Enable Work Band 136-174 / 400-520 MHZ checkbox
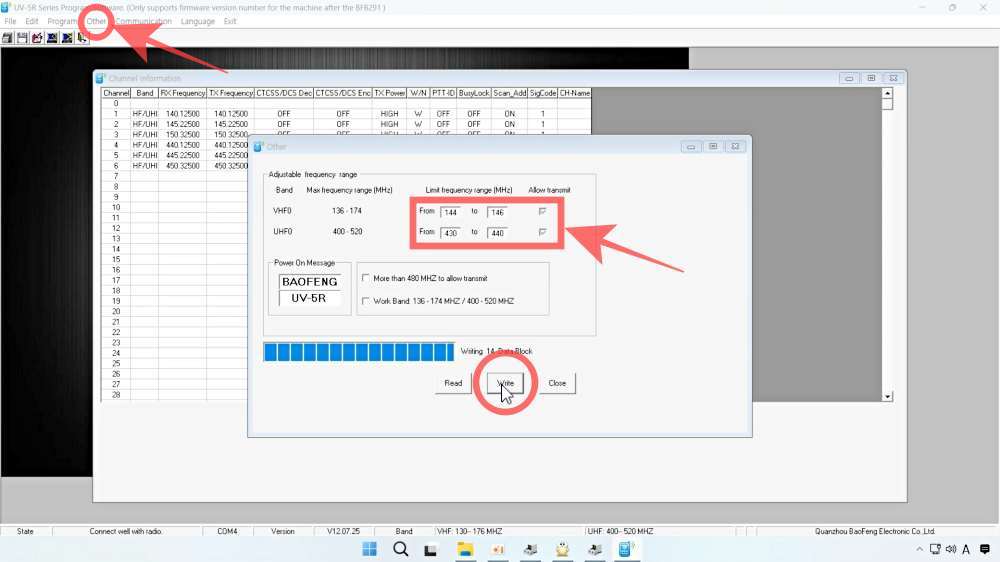This screenshot has width=1000, height=562. point(365,301)
